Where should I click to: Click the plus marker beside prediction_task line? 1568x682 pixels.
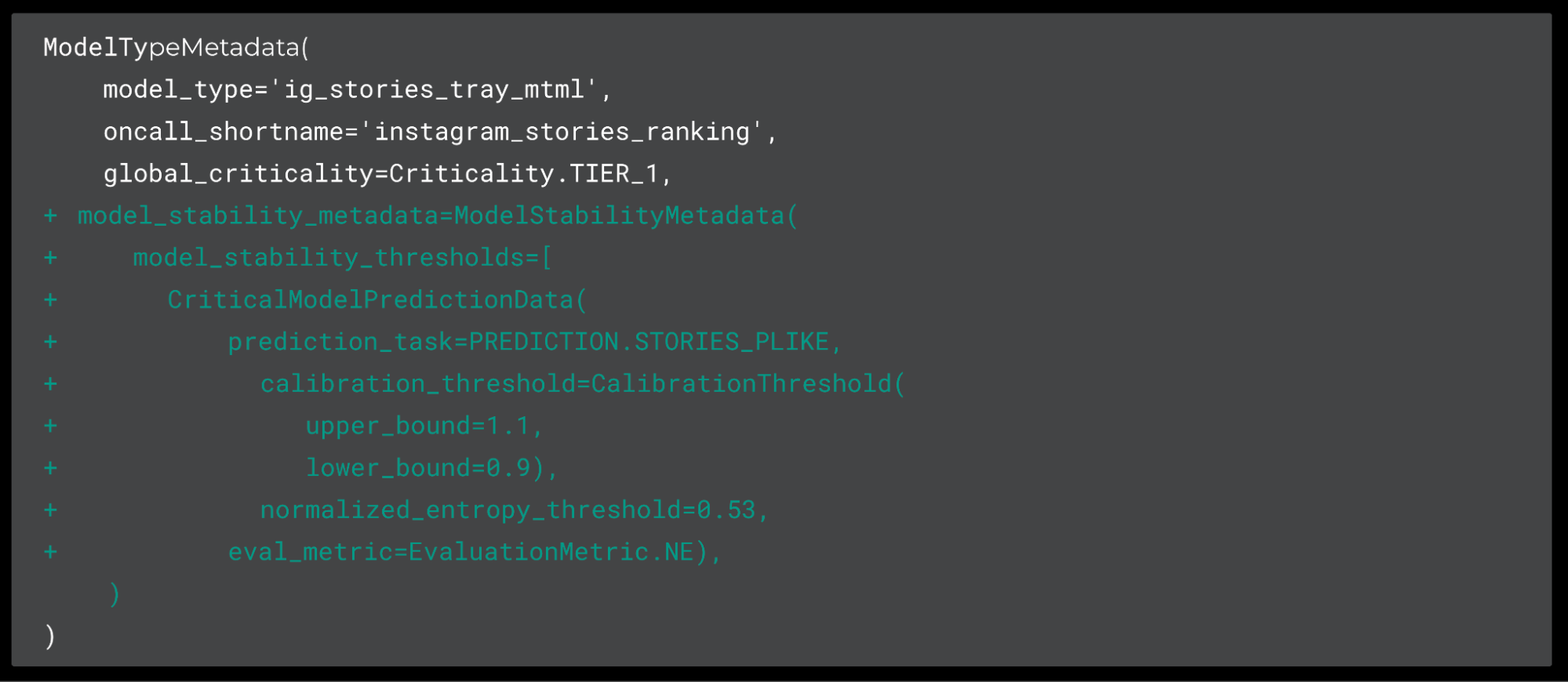point(51,342)
